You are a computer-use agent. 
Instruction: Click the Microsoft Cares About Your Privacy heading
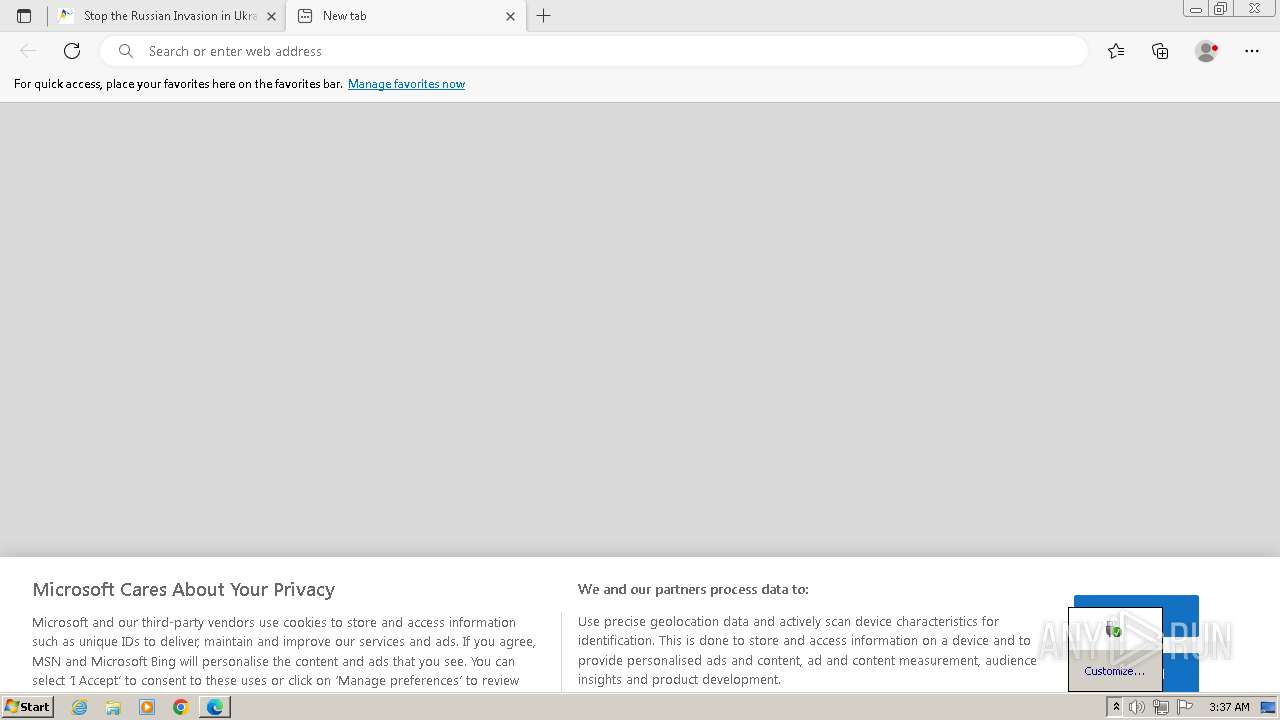(183, 589)
